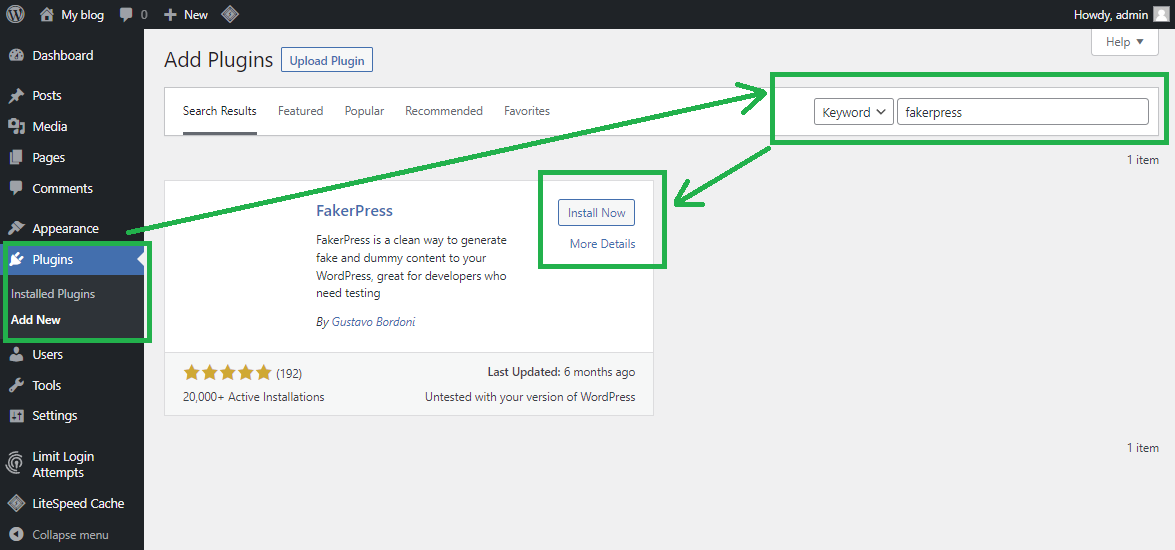Click the admin user avatar

[1160, 15]
